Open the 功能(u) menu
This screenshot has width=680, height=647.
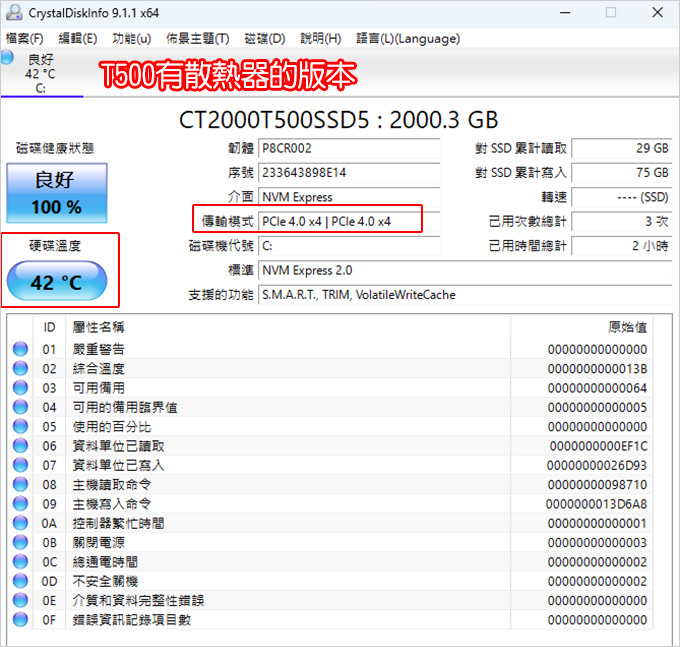pos(131,39)
